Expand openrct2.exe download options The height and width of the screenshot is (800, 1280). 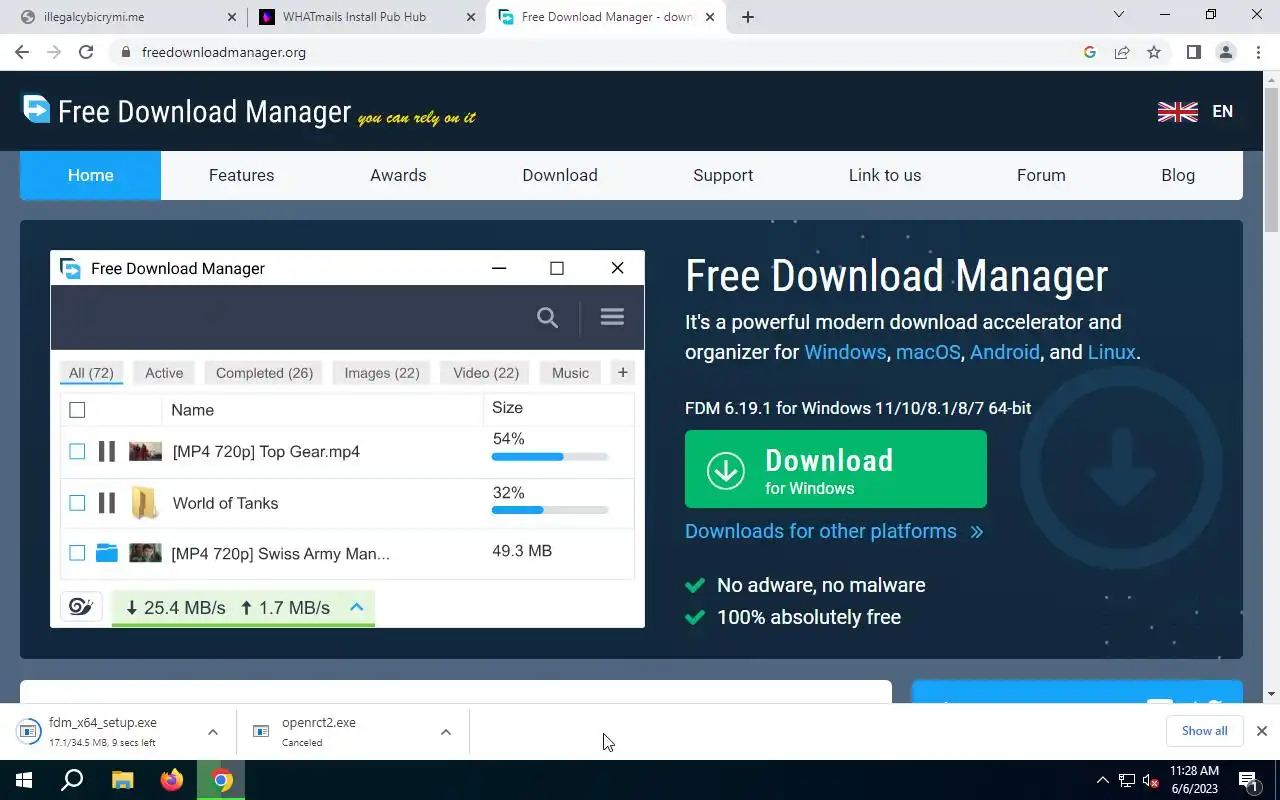click(445, 732)
